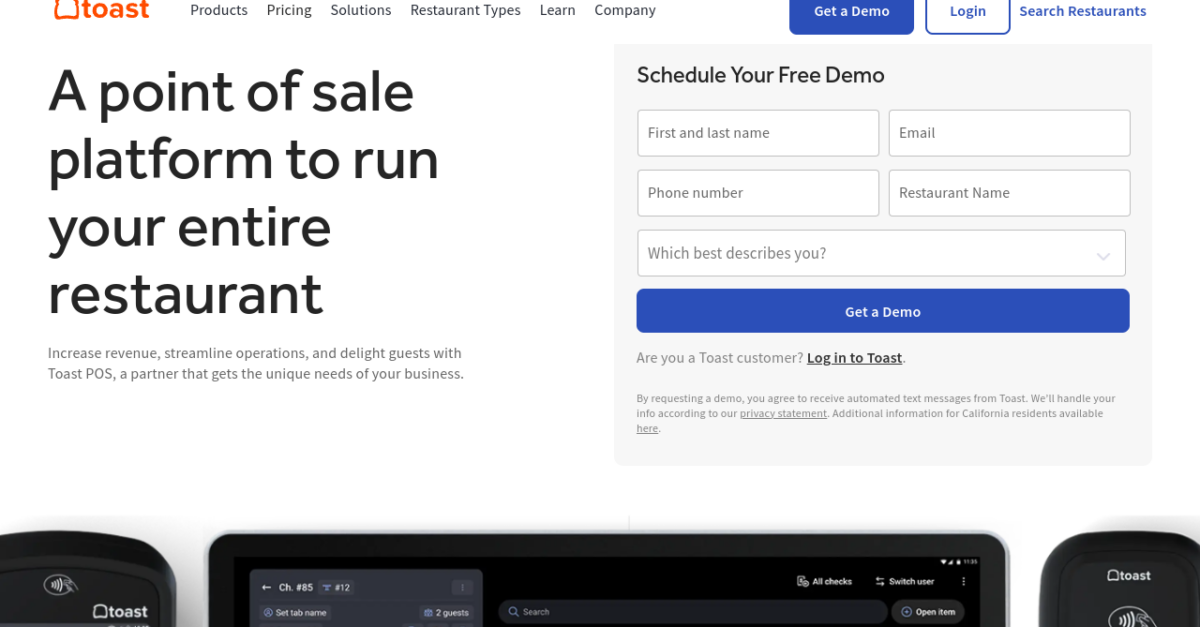This screenshot has width=1200, height=627.
Task: Click the Search Restaurants link
Action: click(1082, 11)
